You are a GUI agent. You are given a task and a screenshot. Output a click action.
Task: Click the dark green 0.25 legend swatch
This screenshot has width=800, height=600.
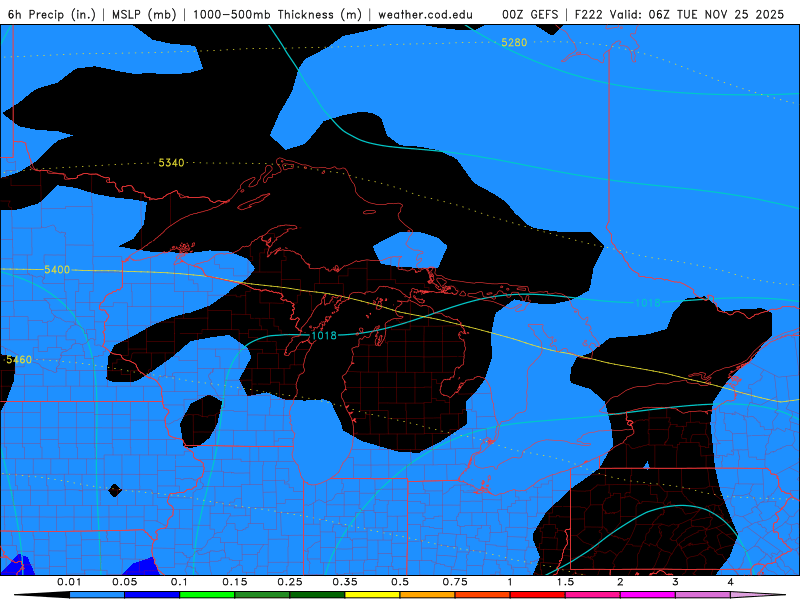[x=317, y=595]
